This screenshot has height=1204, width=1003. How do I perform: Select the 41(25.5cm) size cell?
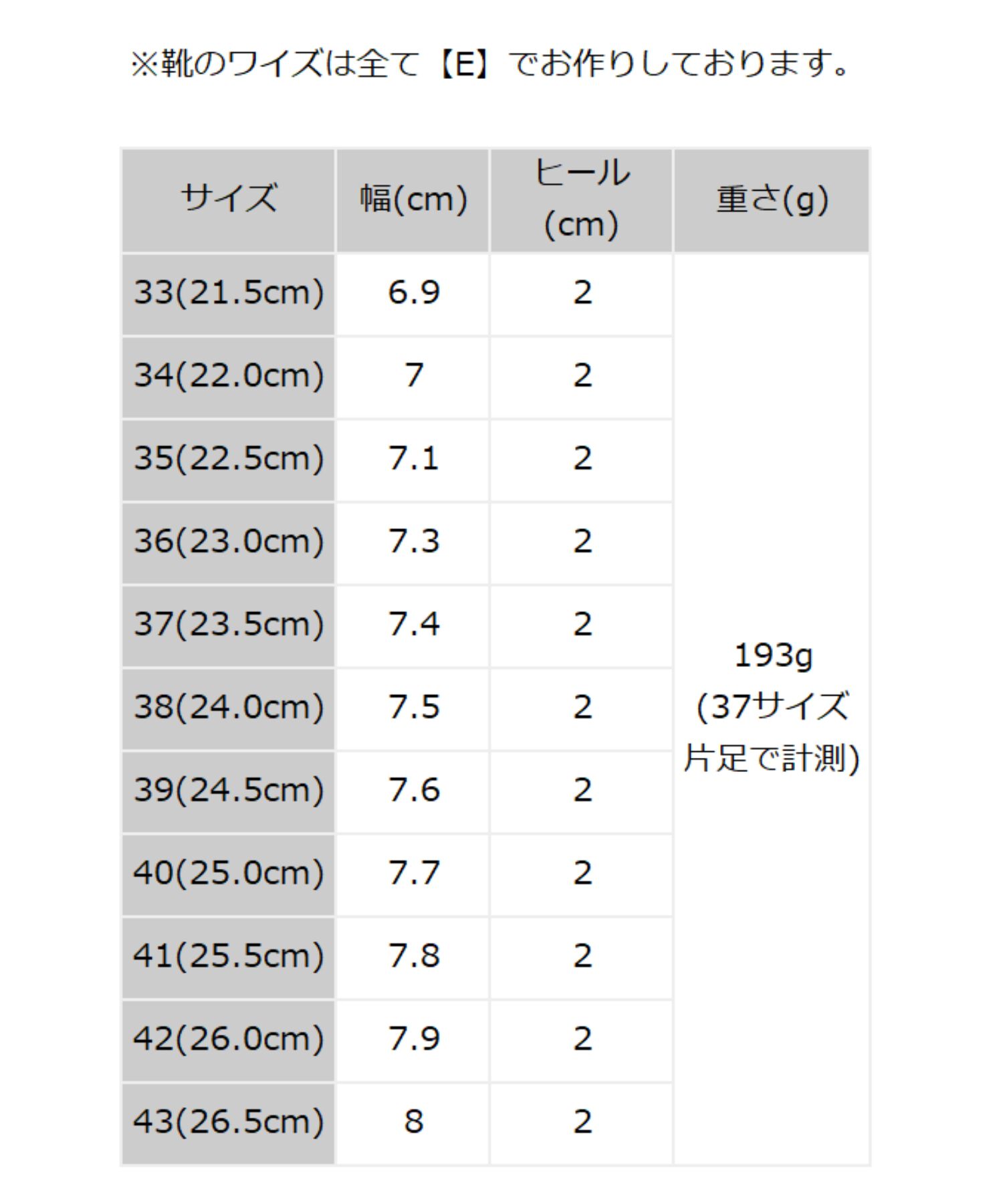coord(228,957)
